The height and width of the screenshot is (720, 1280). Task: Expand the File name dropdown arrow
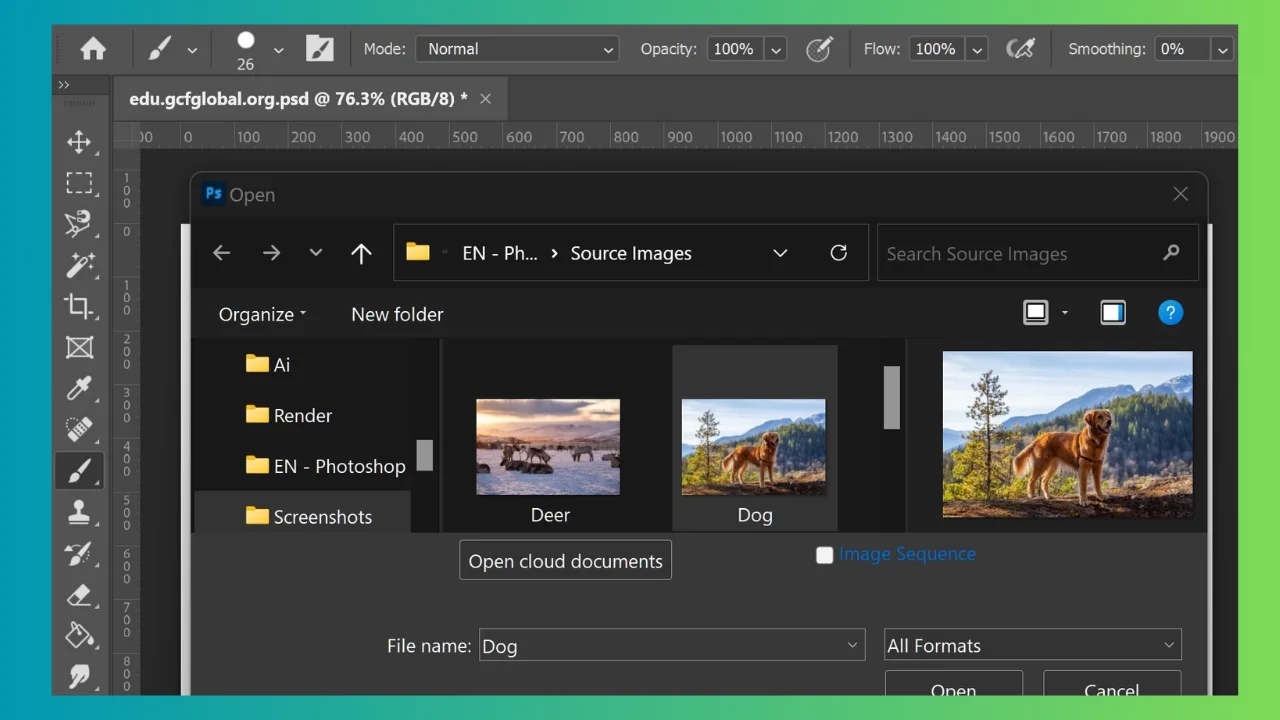(x=853, y=645)
